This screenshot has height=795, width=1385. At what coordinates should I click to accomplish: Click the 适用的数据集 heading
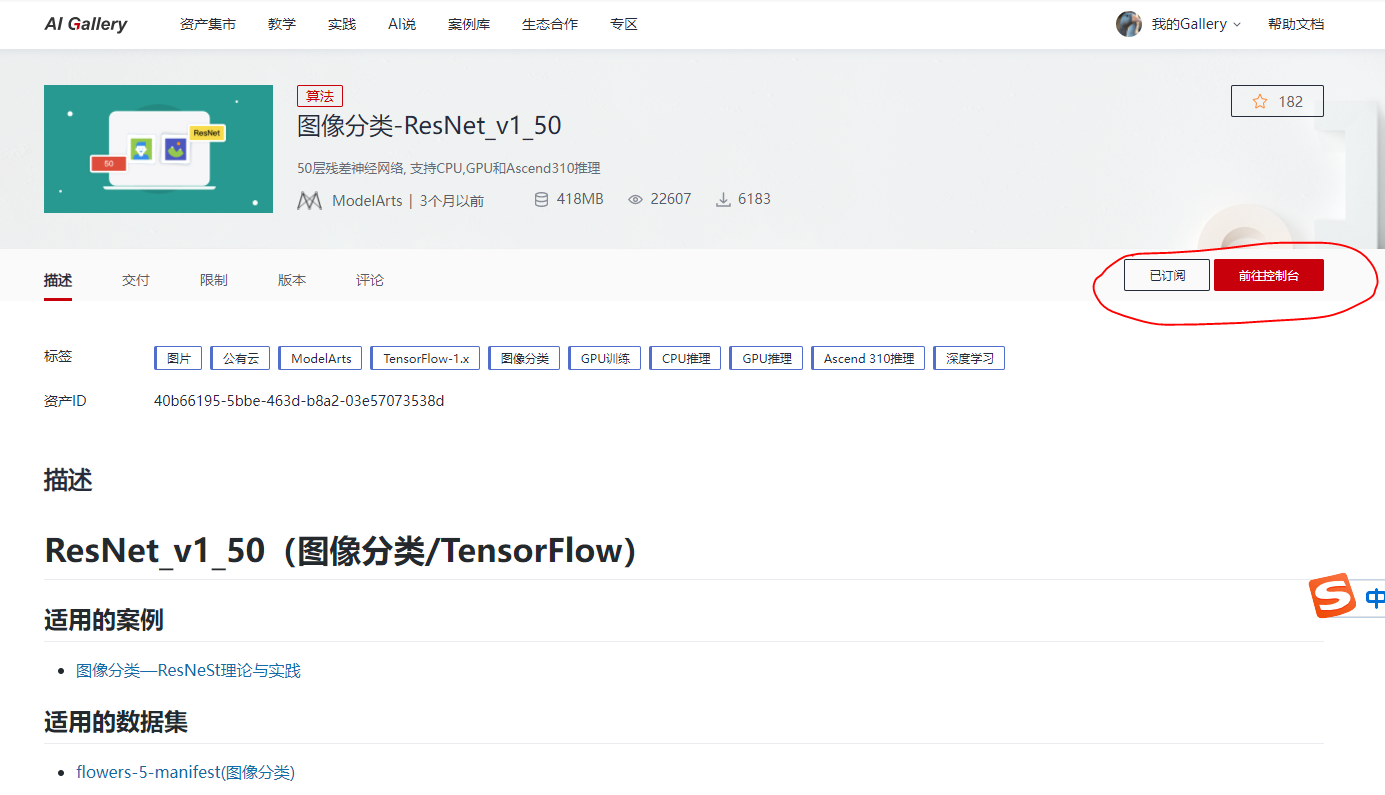click(x=116, y=722)
